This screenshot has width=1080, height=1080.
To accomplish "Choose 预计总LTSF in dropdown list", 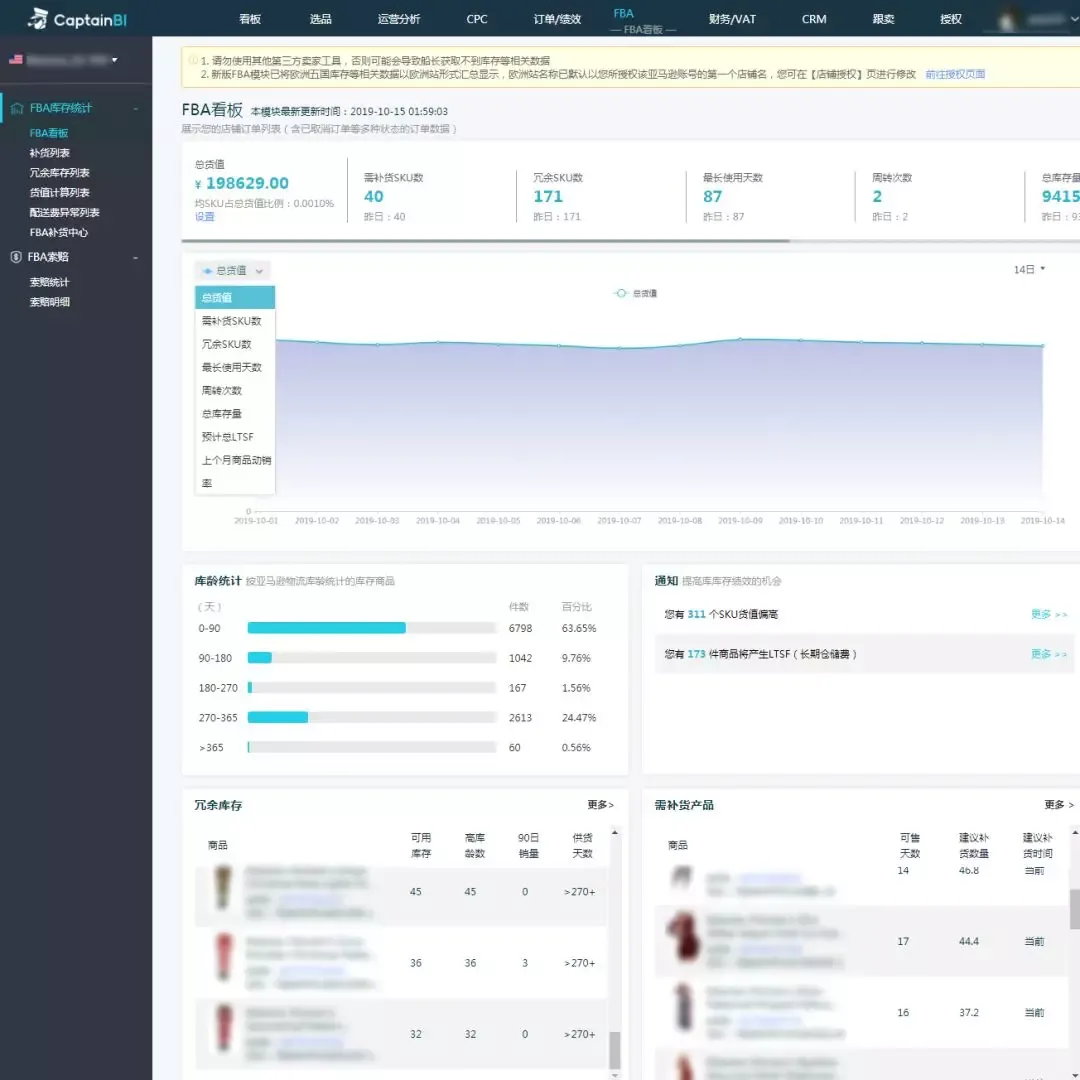I will click(x=235, y=437).
